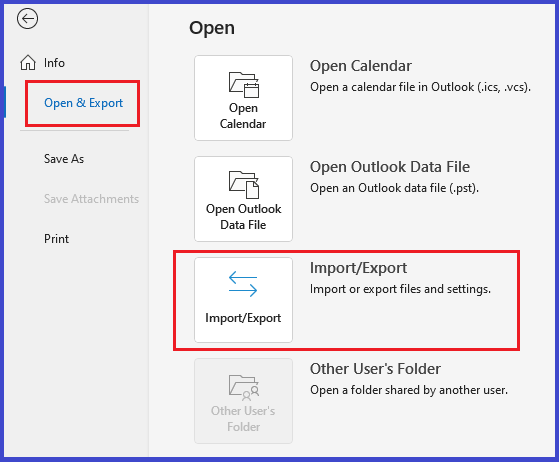Click the shared folder people icon
The image size is (559, 462).
pyautogui.click(x=243, y=387)
